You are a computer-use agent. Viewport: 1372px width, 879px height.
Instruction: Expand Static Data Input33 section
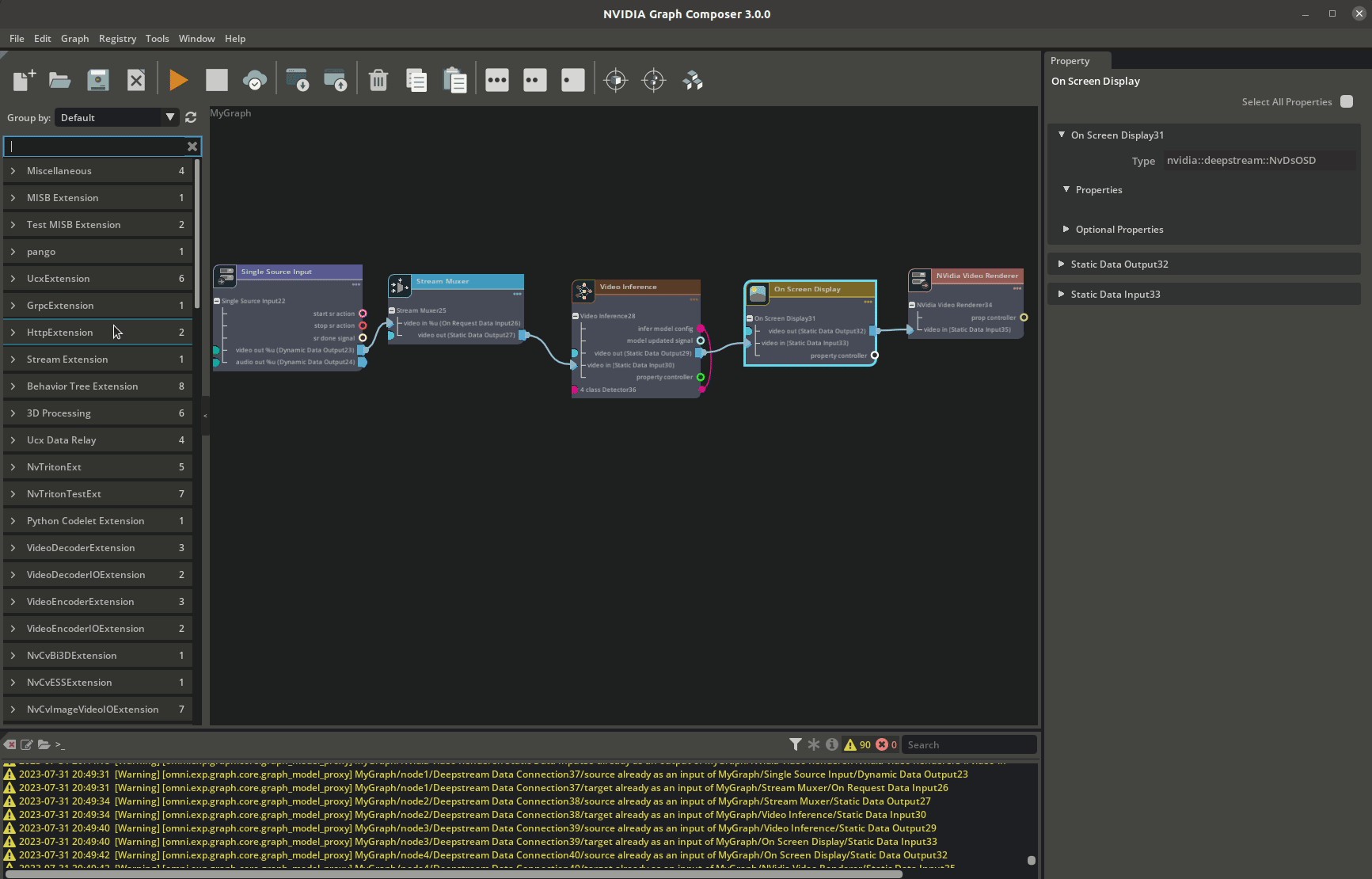1062,294
